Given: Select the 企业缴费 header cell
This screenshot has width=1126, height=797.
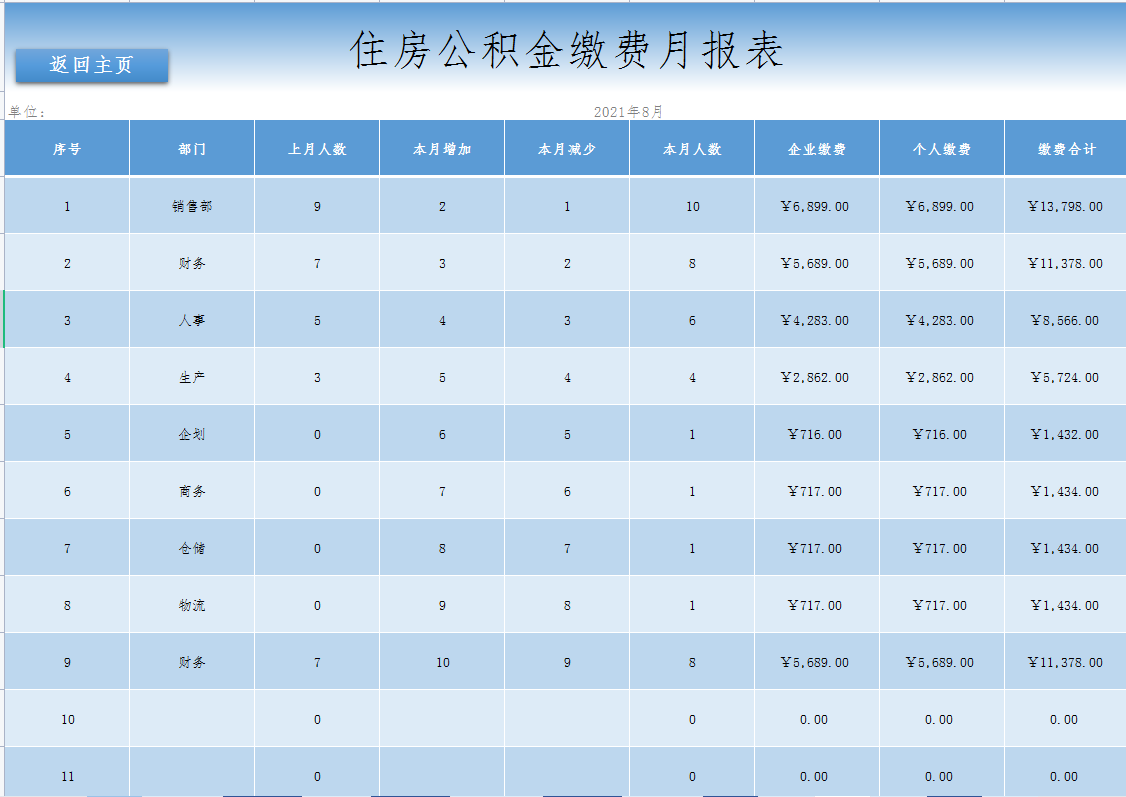Looking at the screenshot, I should coord(816,147).
